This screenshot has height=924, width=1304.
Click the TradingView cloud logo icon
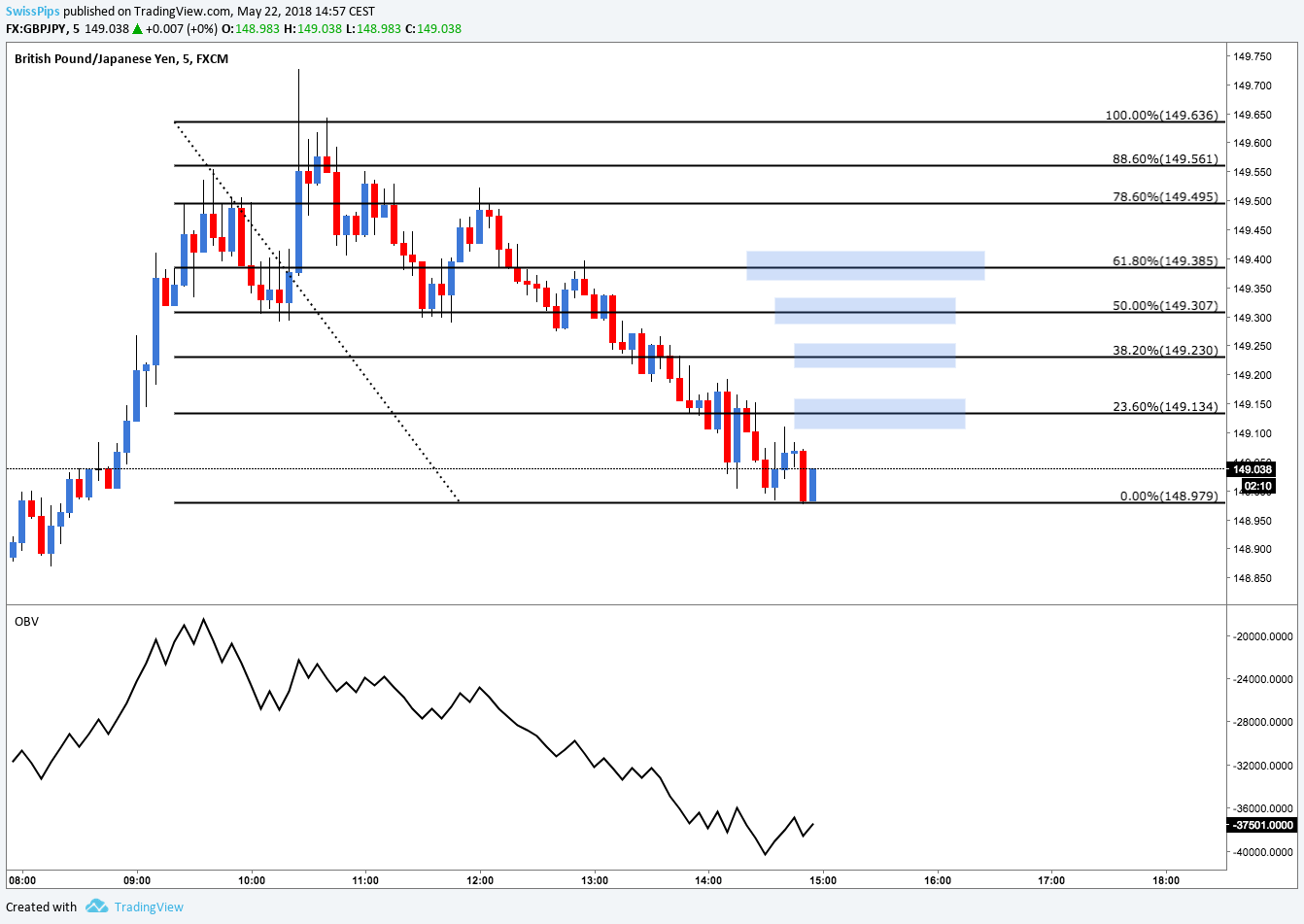(x=96, y=907)
